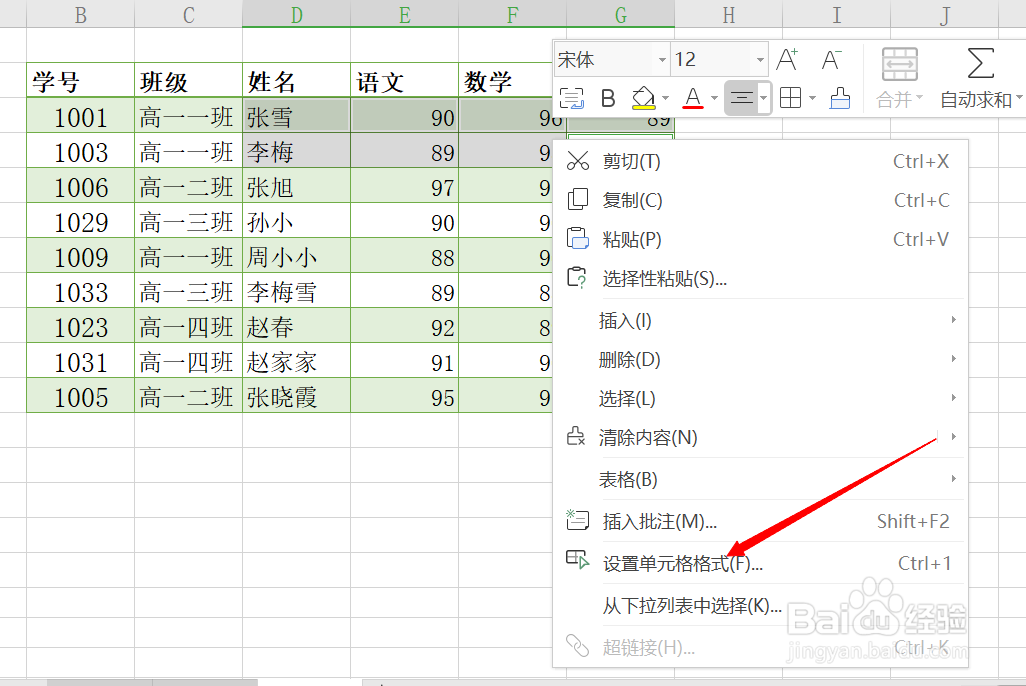
Task: Click the Decrease Font Size icon
Action: [x=833, y=60]
